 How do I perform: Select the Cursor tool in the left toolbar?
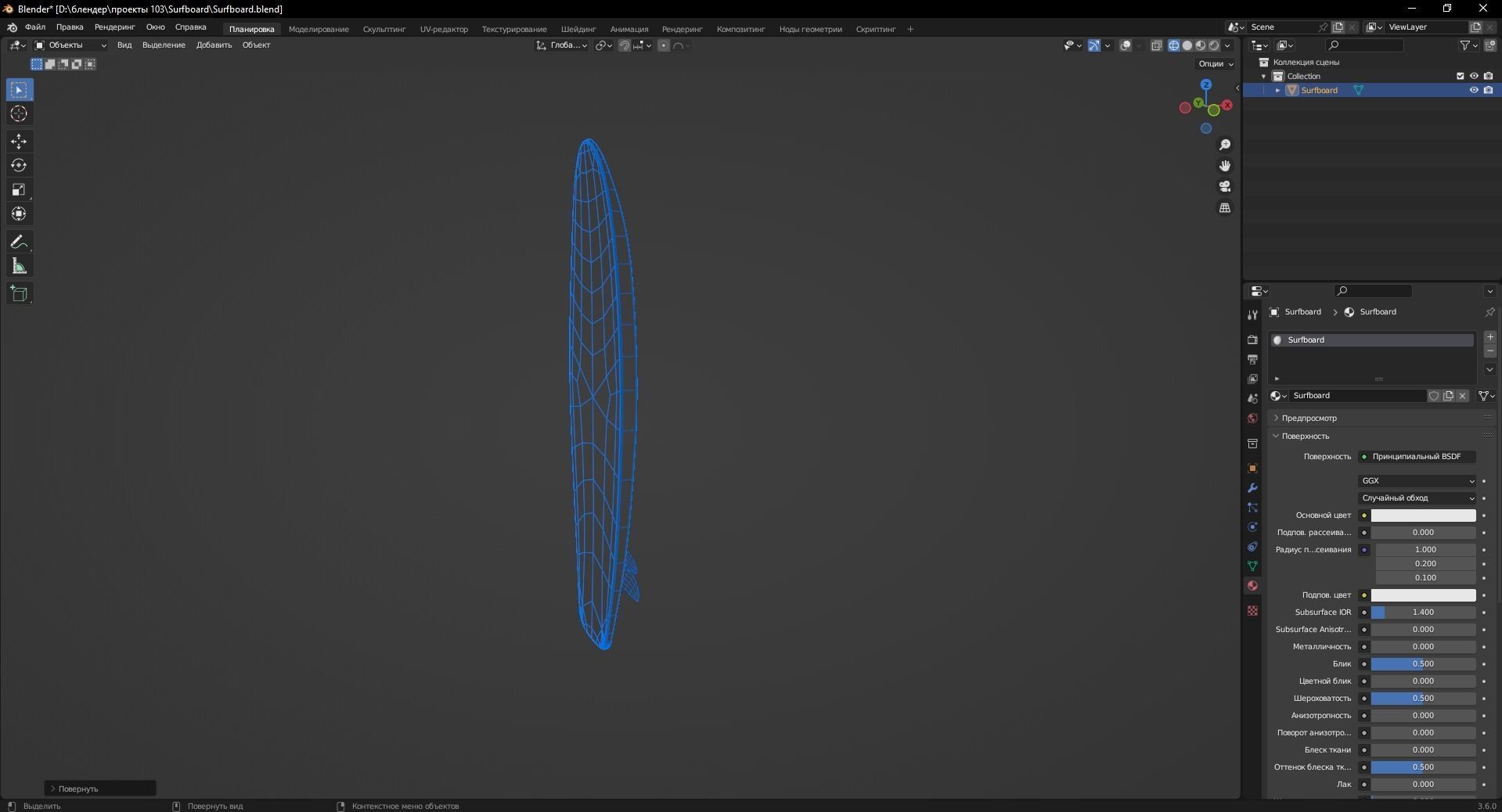[20, 114]
